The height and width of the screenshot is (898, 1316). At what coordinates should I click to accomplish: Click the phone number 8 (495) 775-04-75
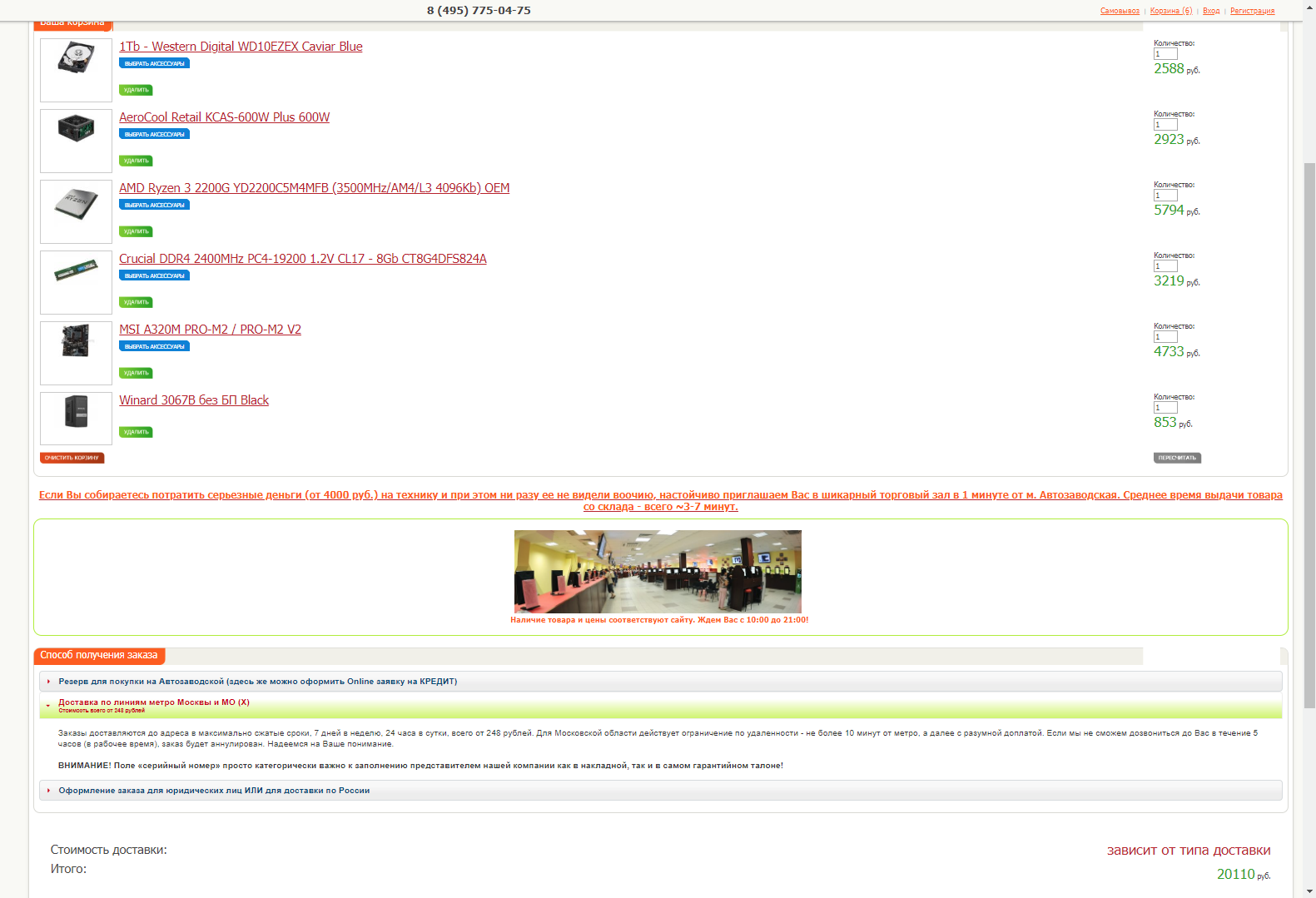tap(479, 11)
